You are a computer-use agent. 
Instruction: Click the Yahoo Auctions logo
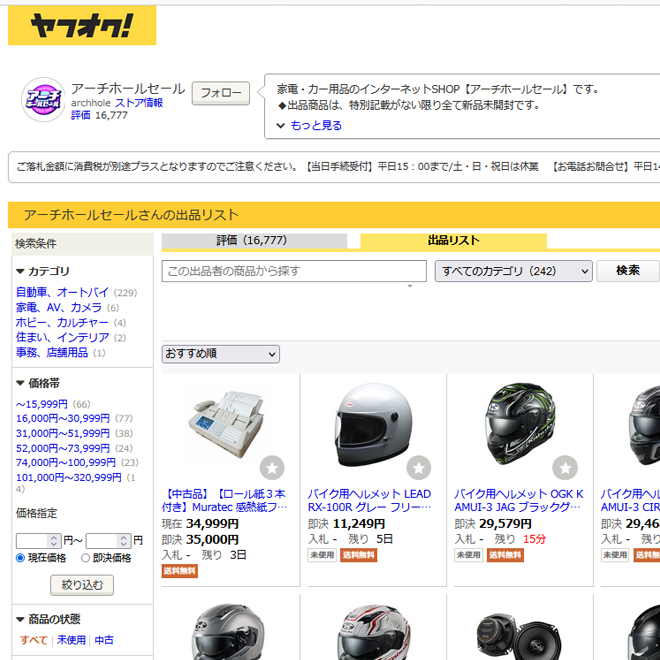(82, 26)
